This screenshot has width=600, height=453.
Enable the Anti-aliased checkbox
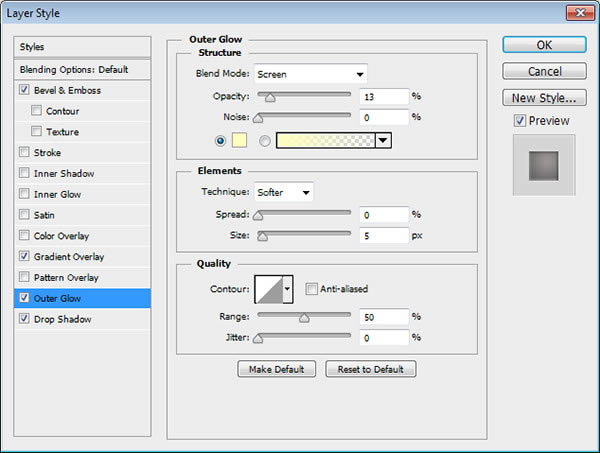[311, 289]
